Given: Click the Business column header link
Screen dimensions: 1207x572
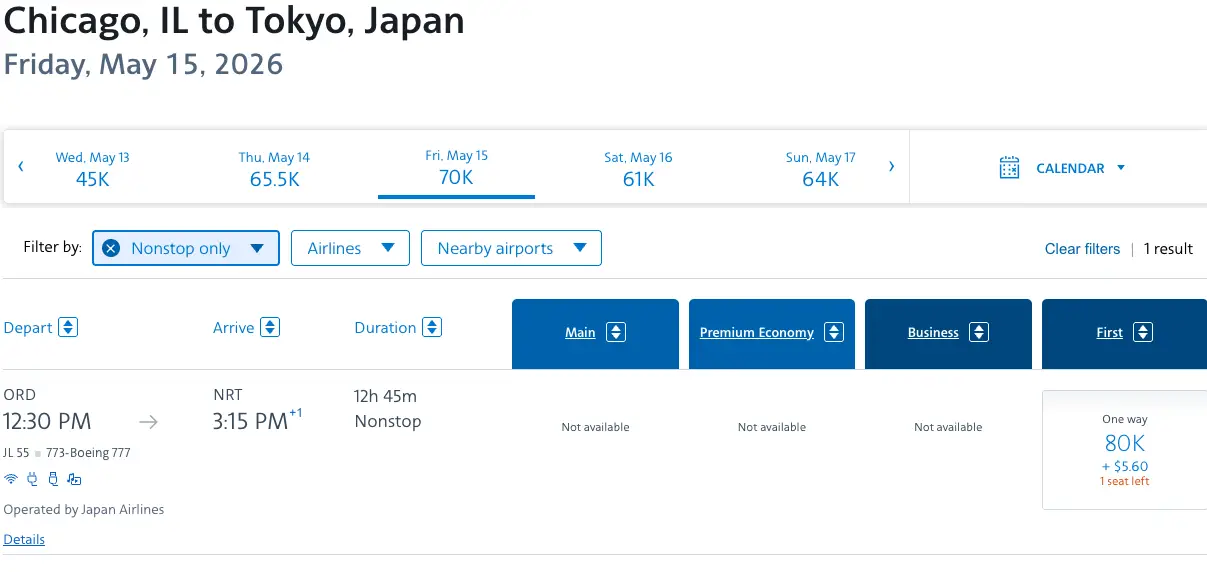Looking at the screenshot, I should (x=933, y=333).
